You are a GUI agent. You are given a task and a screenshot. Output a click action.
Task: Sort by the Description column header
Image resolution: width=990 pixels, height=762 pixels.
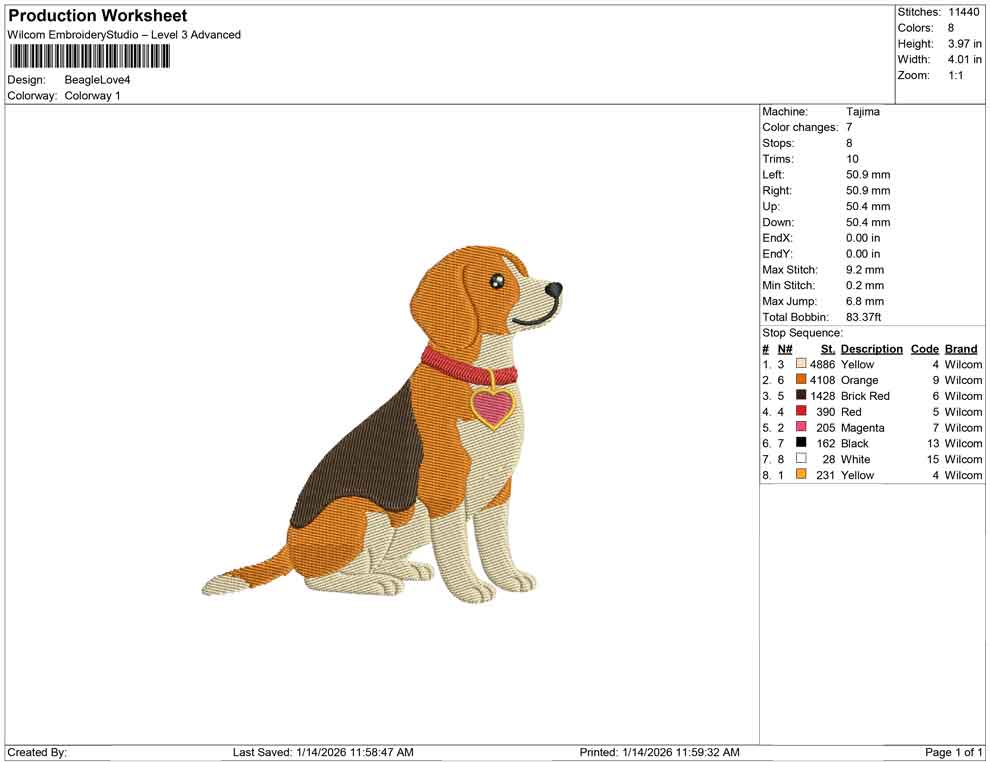coord(871,348)
